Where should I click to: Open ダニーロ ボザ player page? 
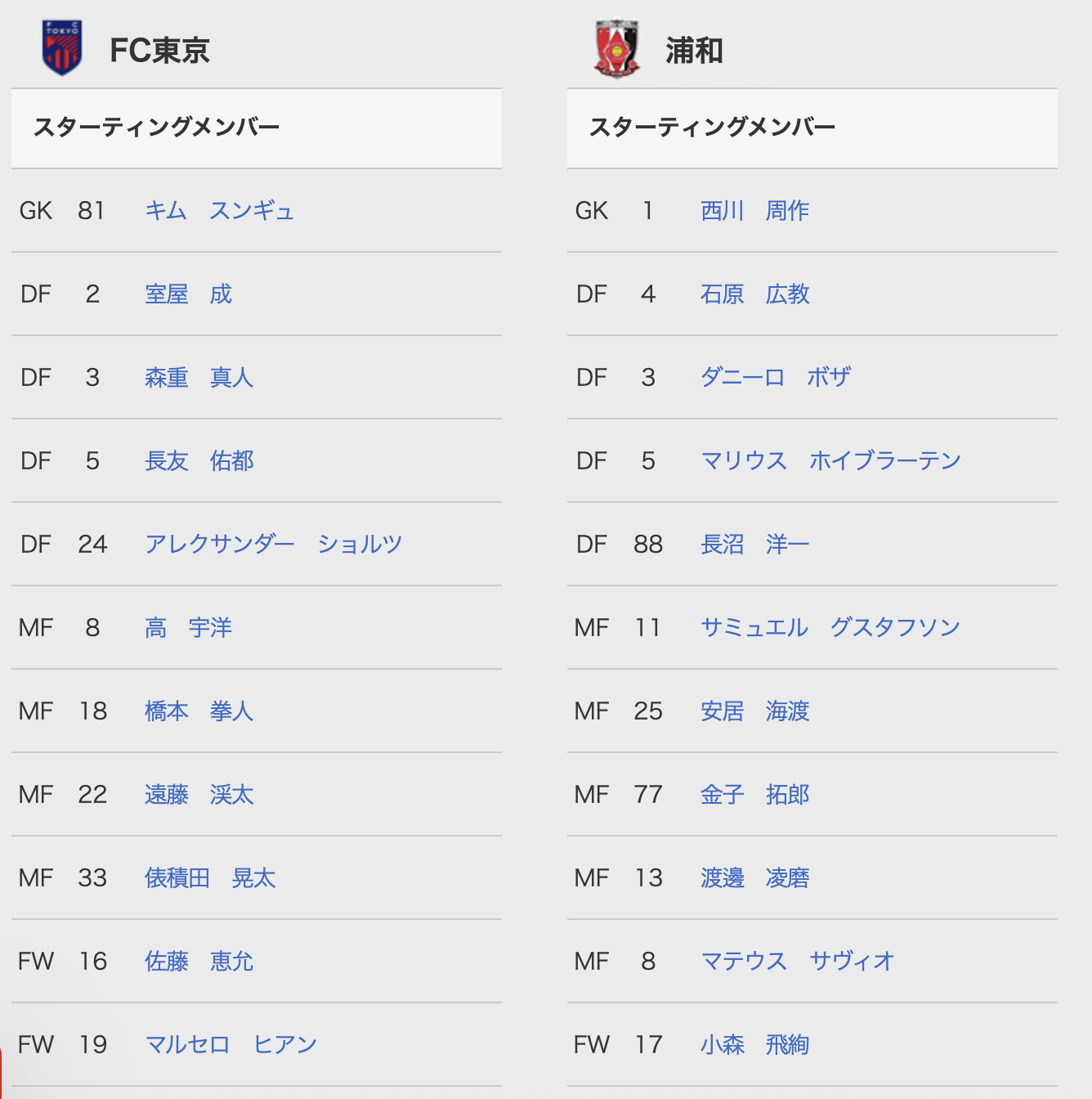[776, 378]
